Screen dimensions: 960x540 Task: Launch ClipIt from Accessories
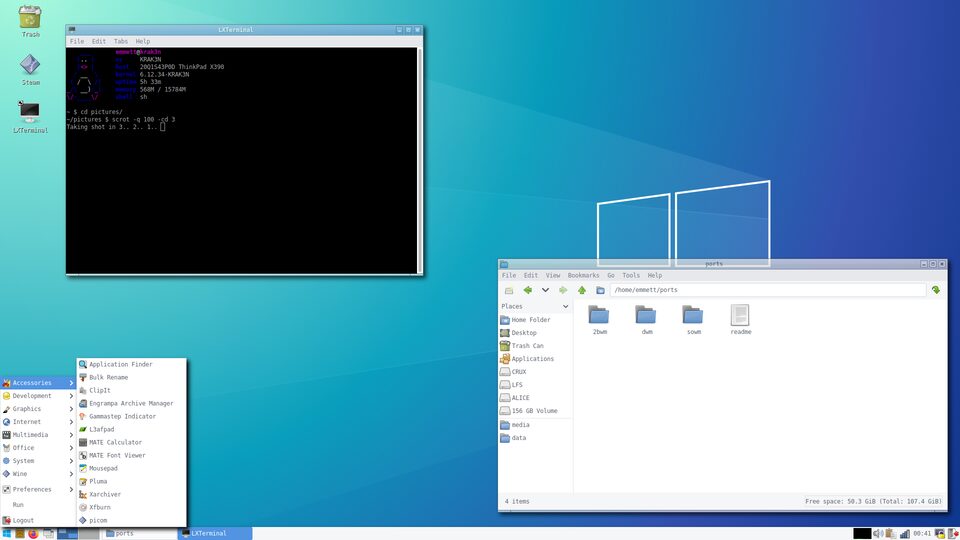(x=131, y=391)
